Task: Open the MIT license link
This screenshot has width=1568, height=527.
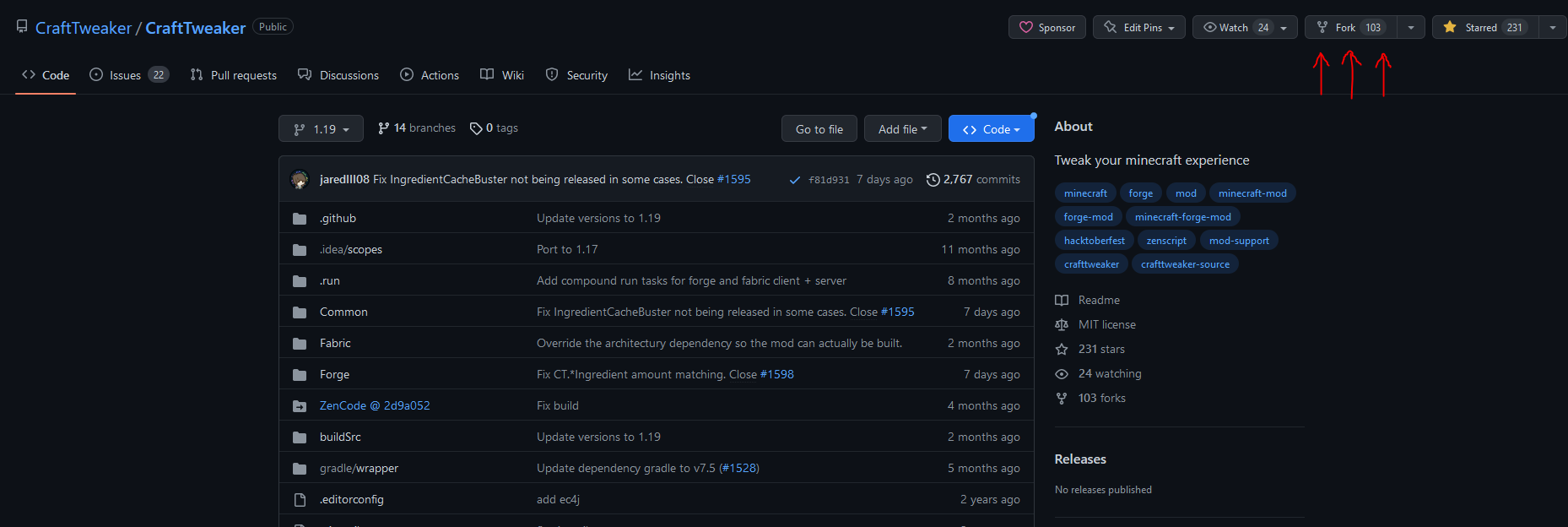Action: (1095, 324)
